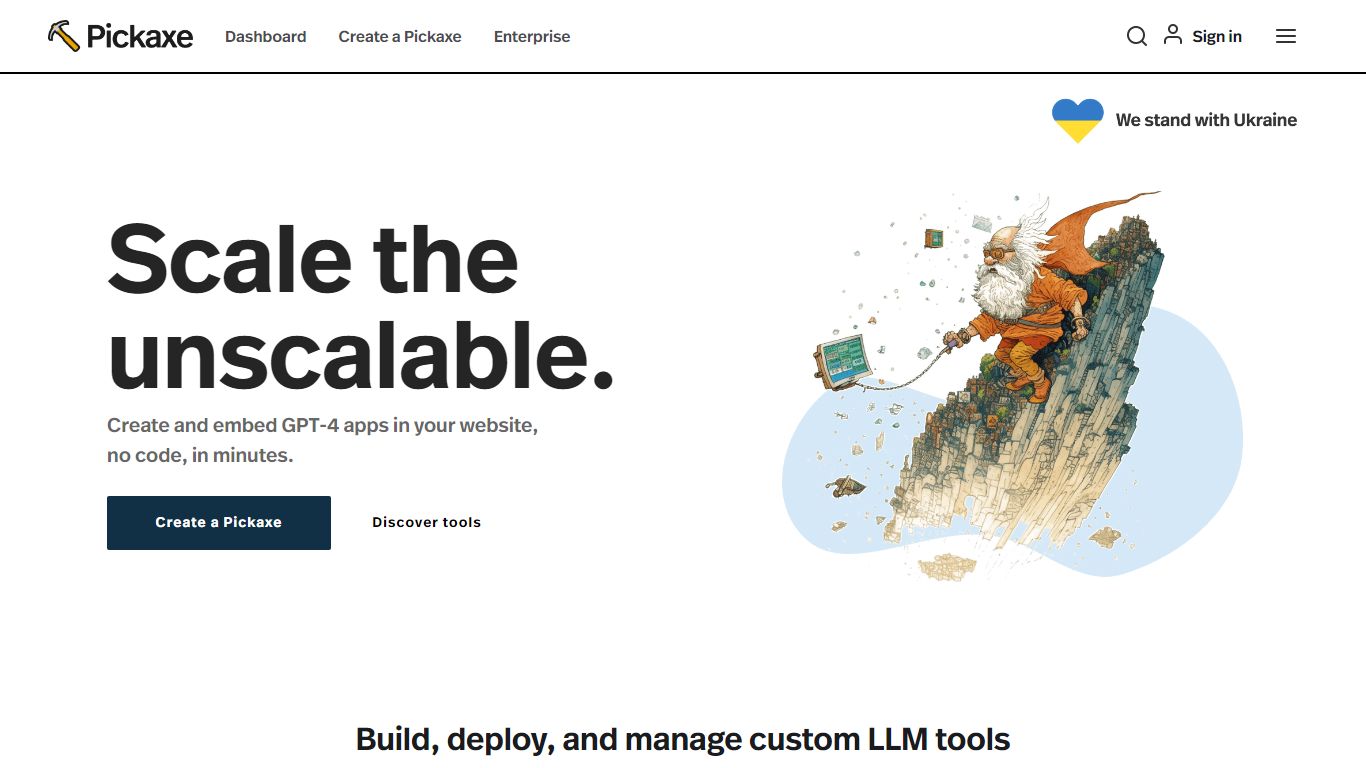Click the We stand with Ukraine text
Image resolution: width=1366 pixels, height=768 pixels.
coord(1206,120)
